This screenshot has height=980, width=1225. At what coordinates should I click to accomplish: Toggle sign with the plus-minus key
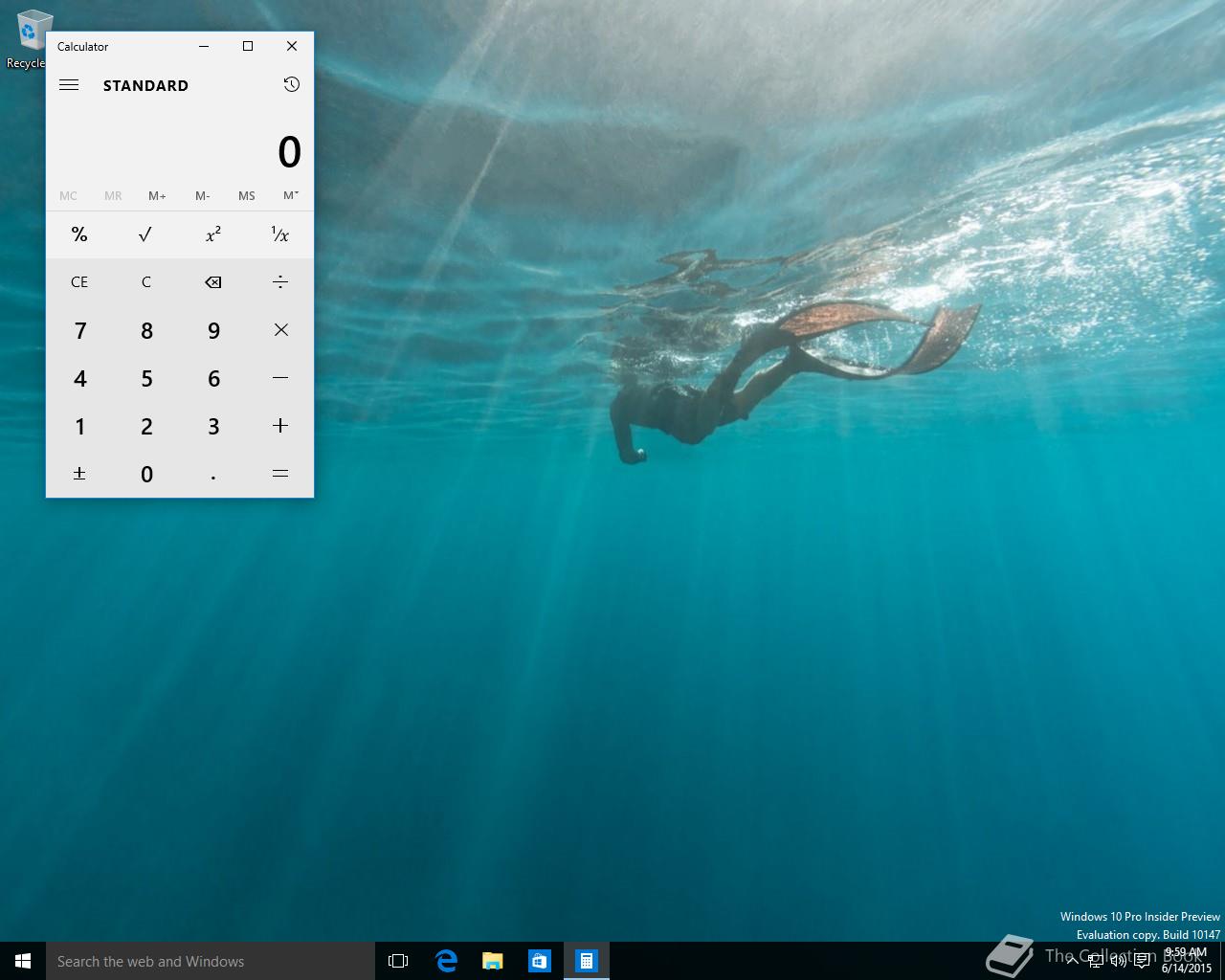click(x=79, y=474)
